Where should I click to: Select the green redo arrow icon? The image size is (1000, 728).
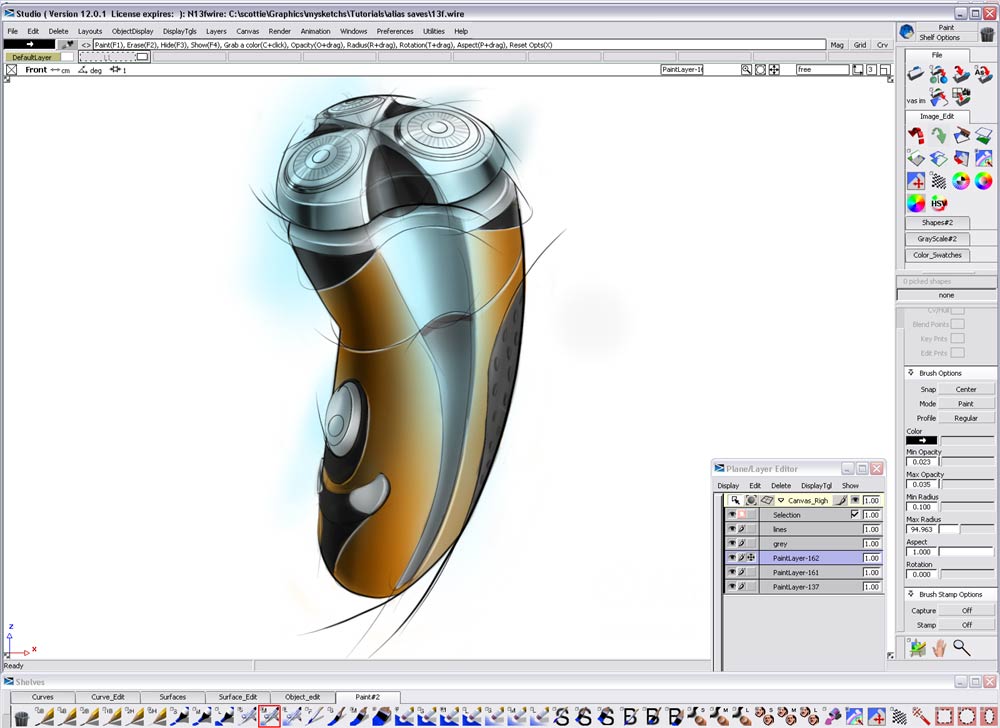937,135
